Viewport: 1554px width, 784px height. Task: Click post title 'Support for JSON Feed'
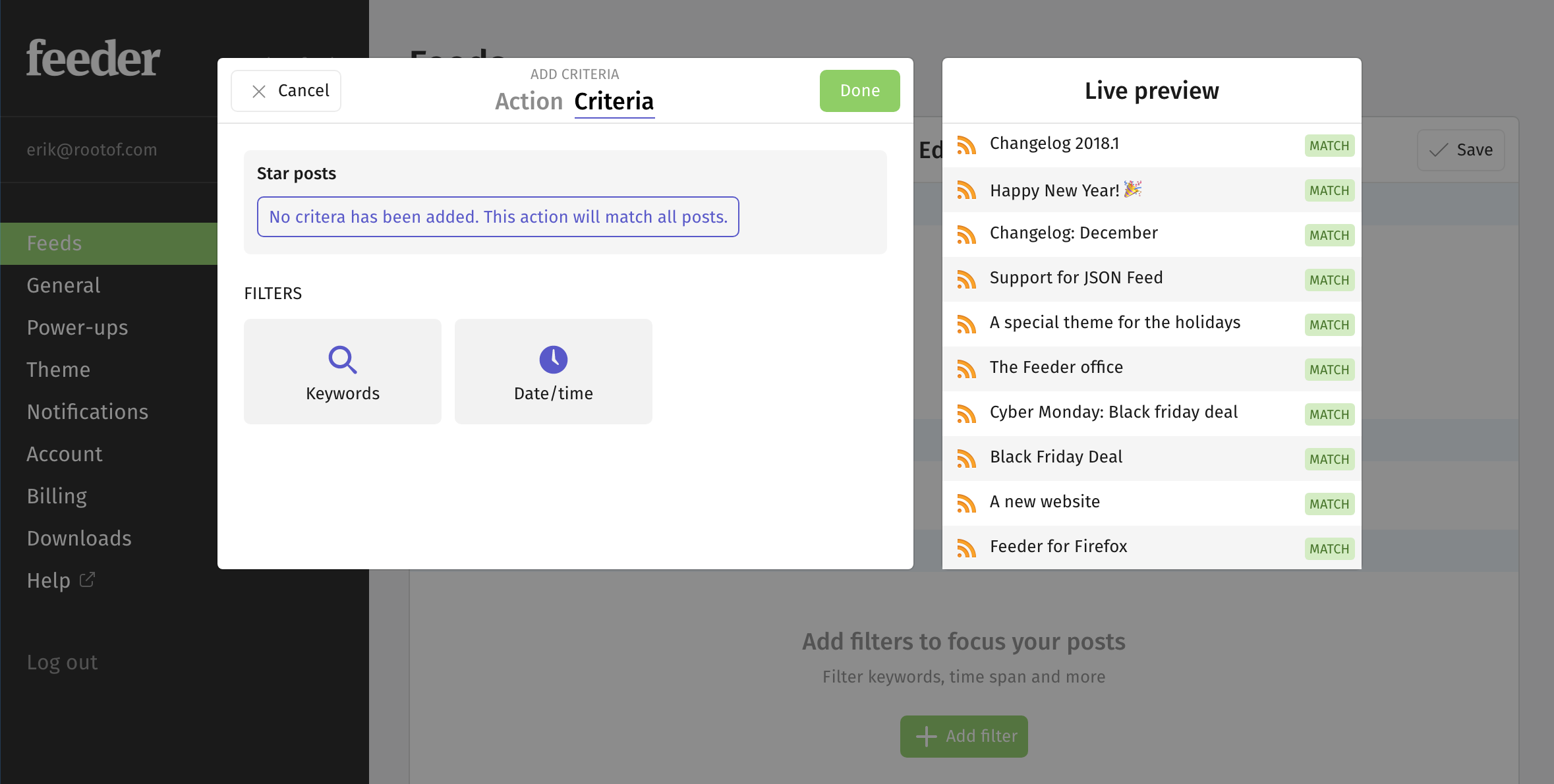[x=1076, y=278]
